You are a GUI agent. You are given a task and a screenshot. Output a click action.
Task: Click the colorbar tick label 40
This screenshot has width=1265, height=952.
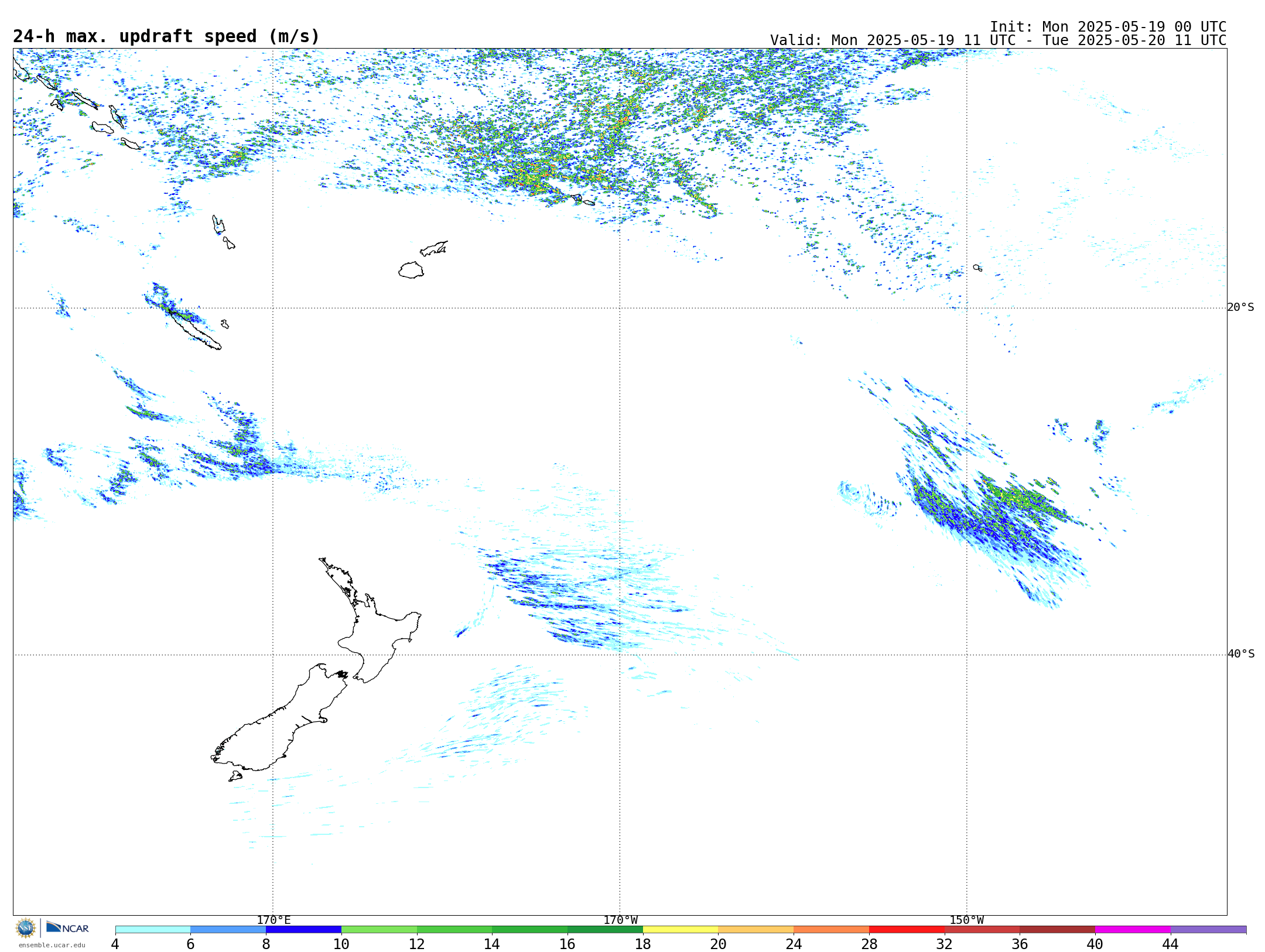click(1095, 944)
